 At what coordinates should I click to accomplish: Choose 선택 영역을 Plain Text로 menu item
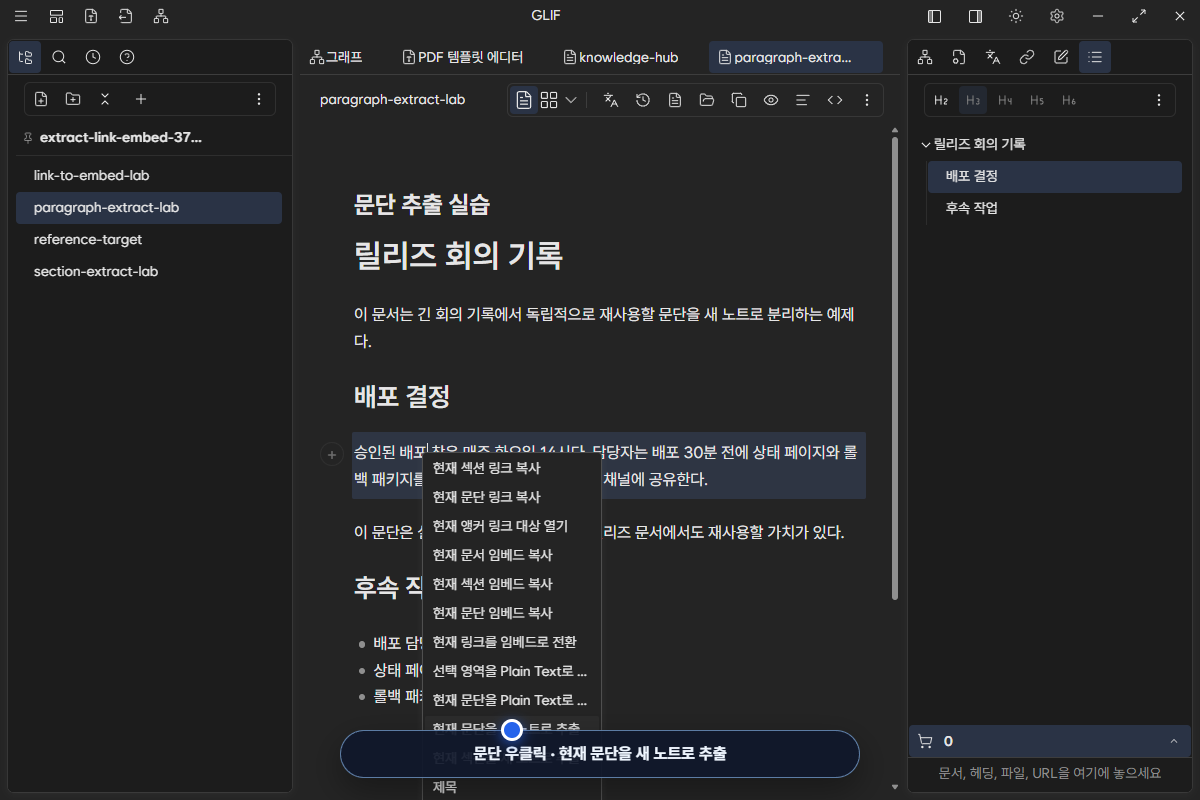(x=512, y=670)
